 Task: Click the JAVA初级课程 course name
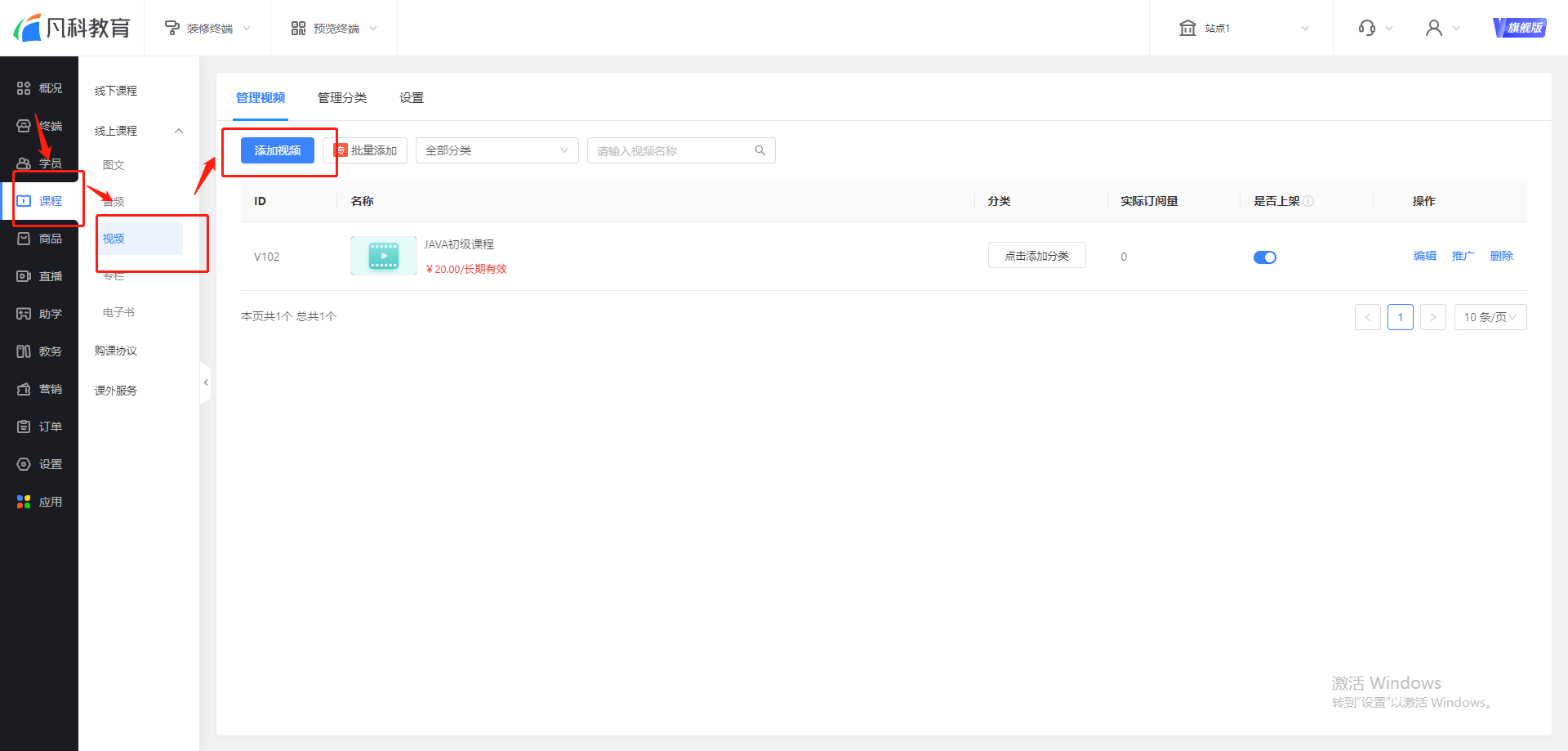coord(459,244)
